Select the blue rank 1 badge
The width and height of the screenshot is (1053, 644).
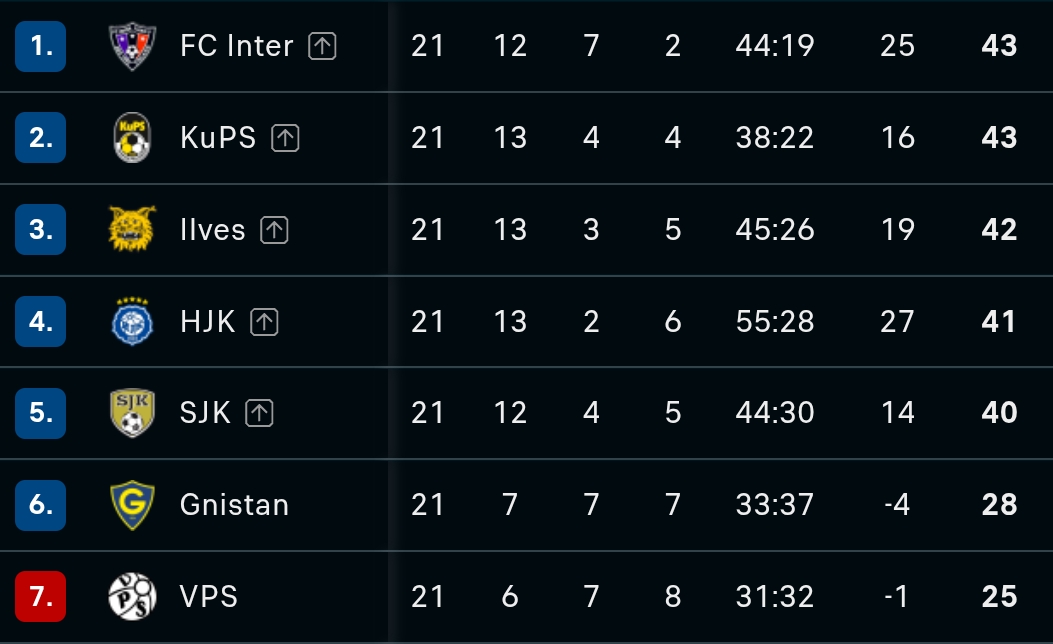(40, 46)
